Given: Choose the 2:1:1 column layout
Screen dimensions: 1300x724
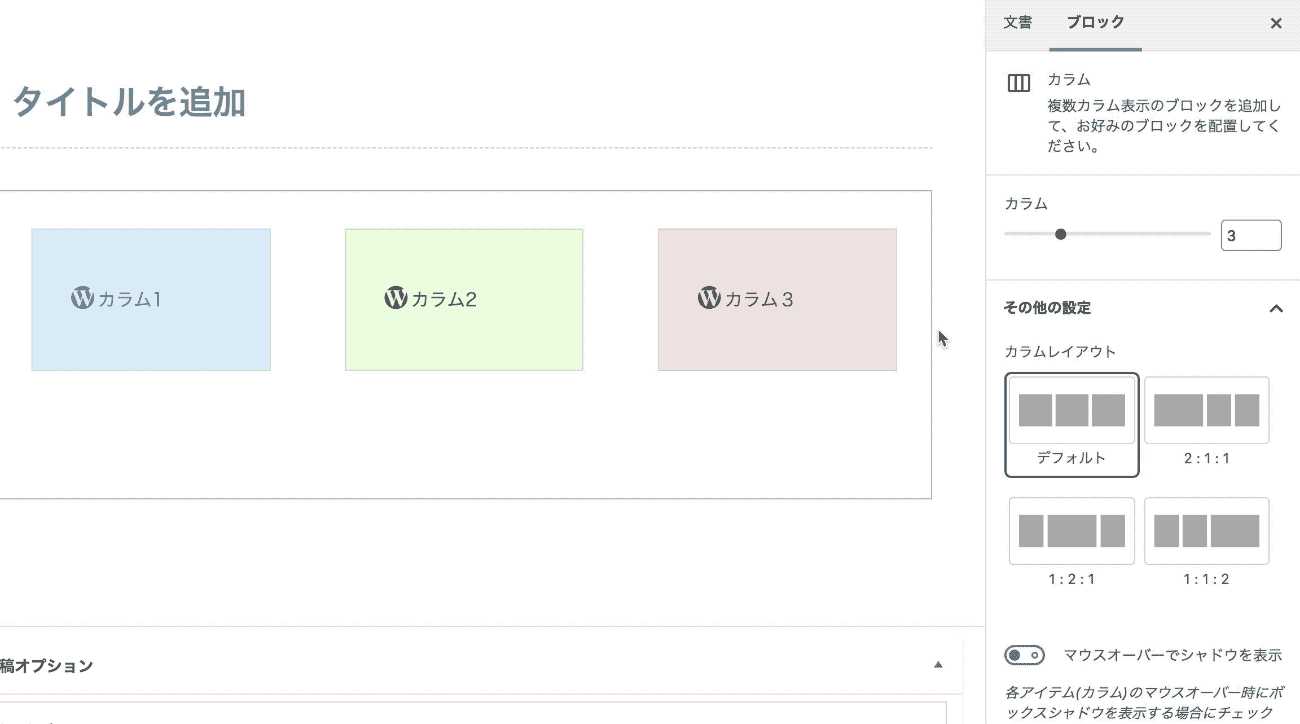Looking at the screenshot, I should click(1206, 411).
